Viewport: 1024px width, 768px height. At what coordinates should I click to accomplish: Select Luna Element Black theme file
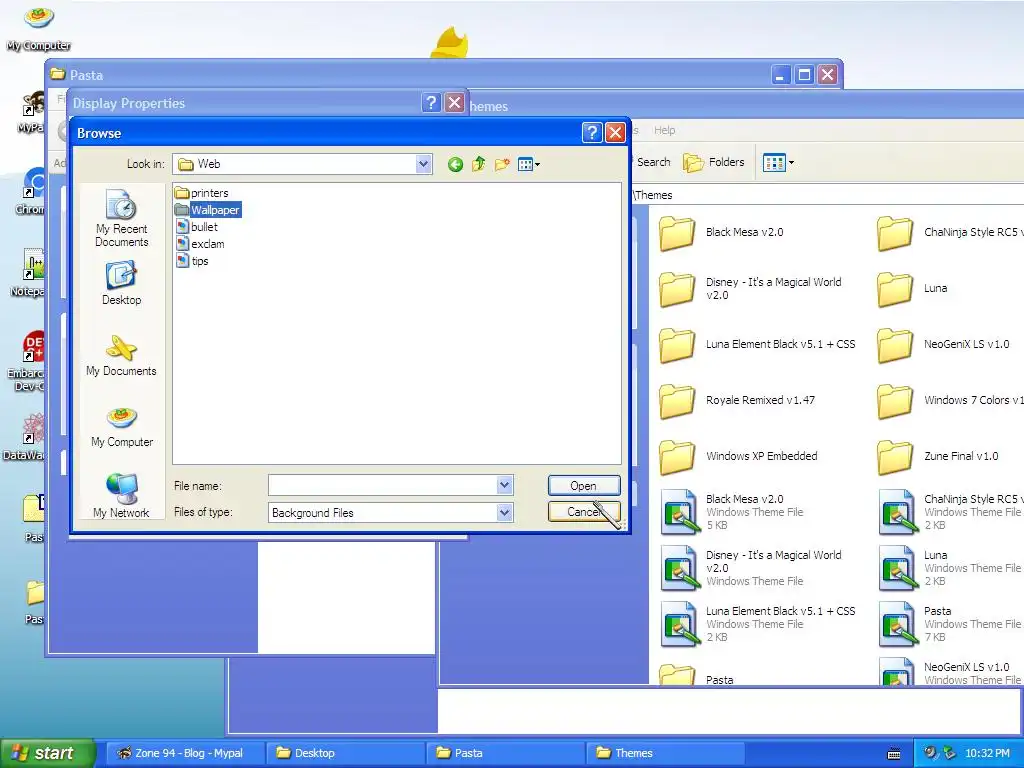point(758,624)
